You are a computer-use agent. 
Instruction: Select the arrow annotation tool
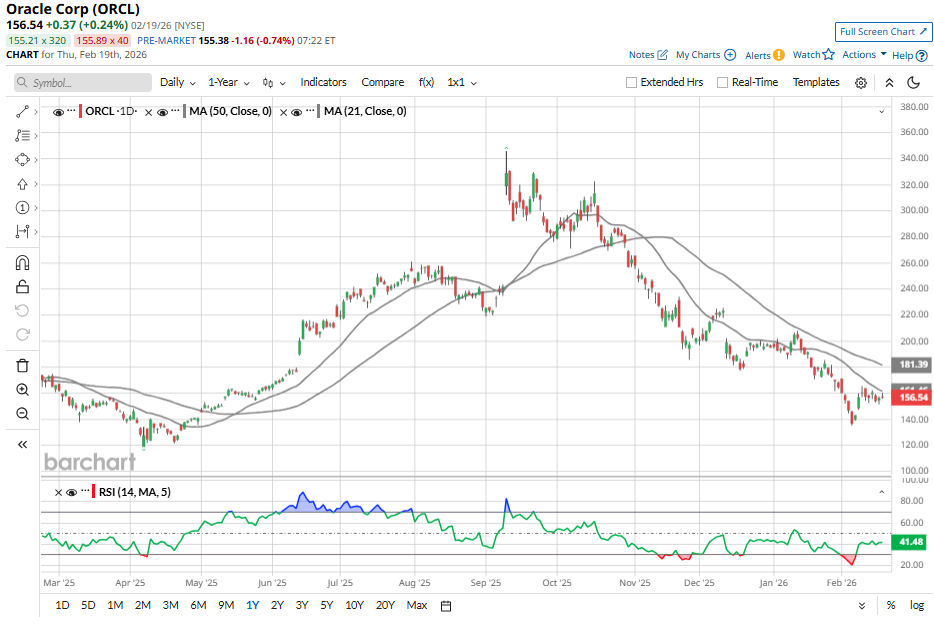pos(20,184)
